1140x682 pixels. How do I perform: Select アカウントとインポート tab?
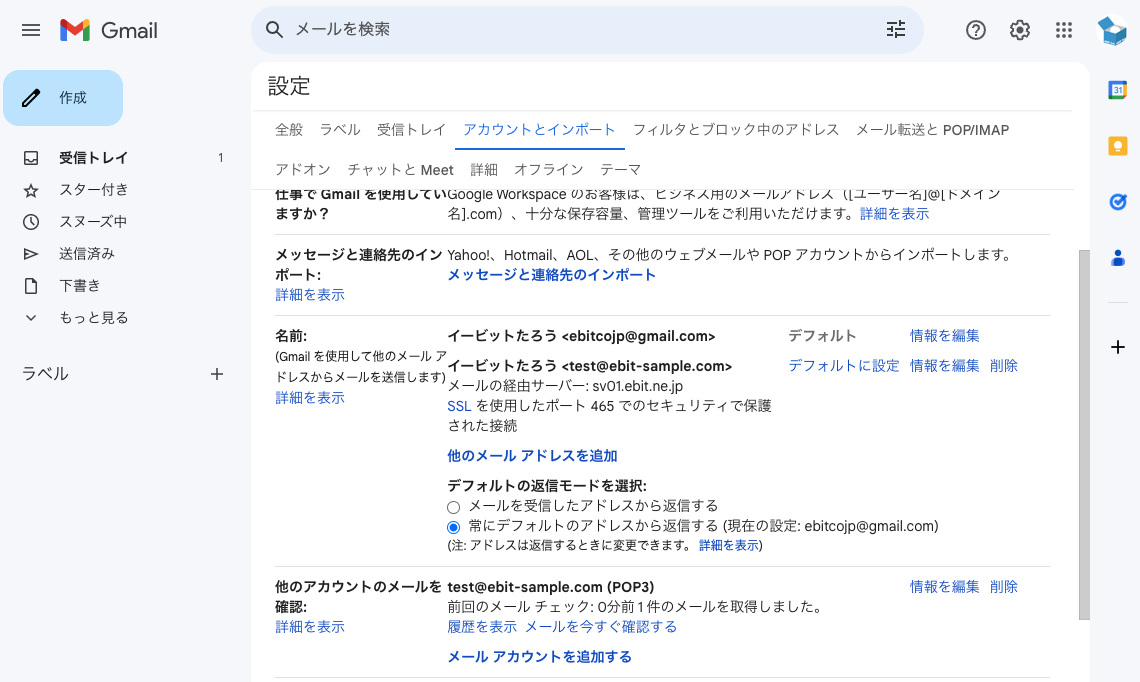539,129
